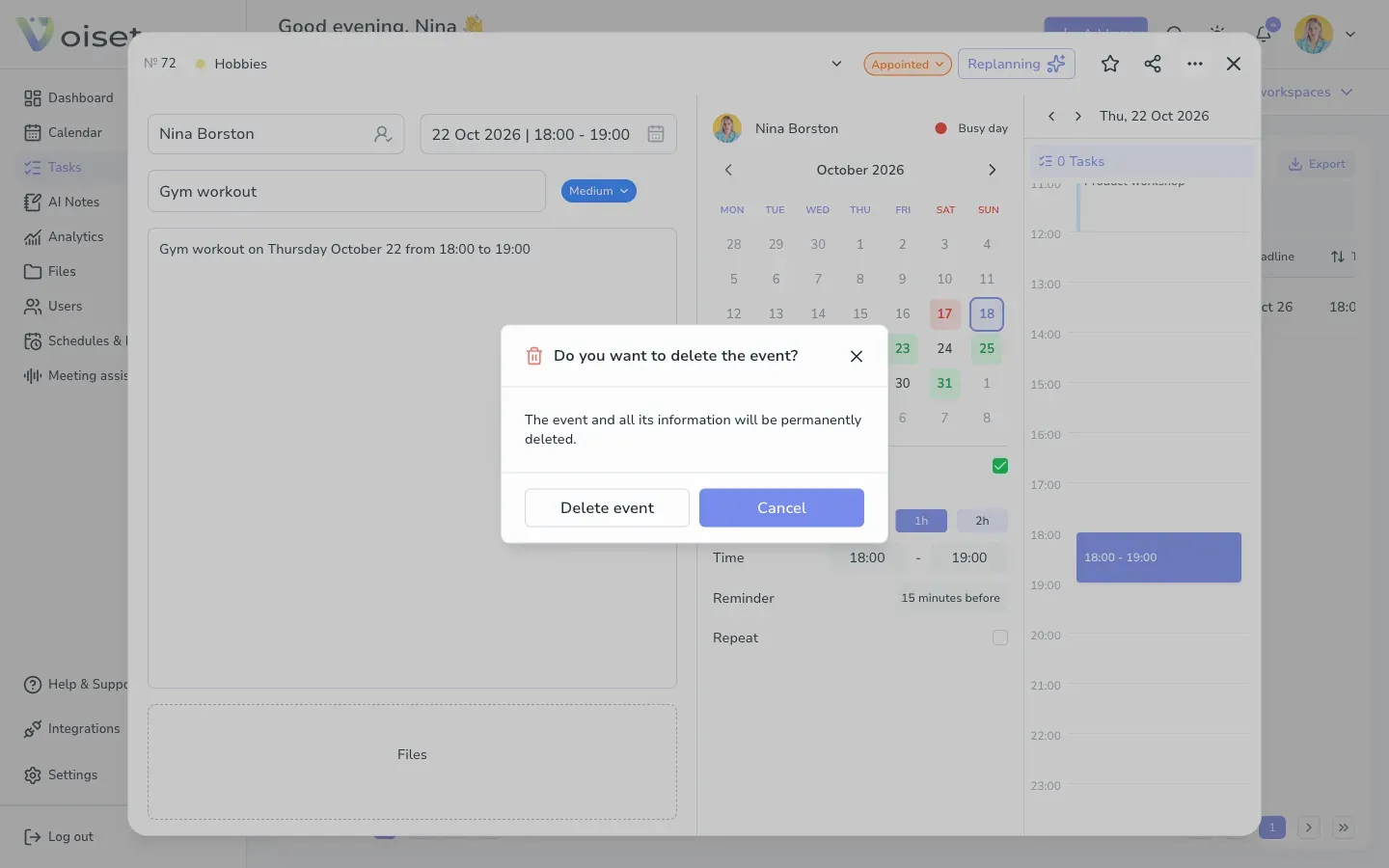Go to previous month in October 2026 calendar
The width and height of the screenshot is (1389, 868).
728,170
